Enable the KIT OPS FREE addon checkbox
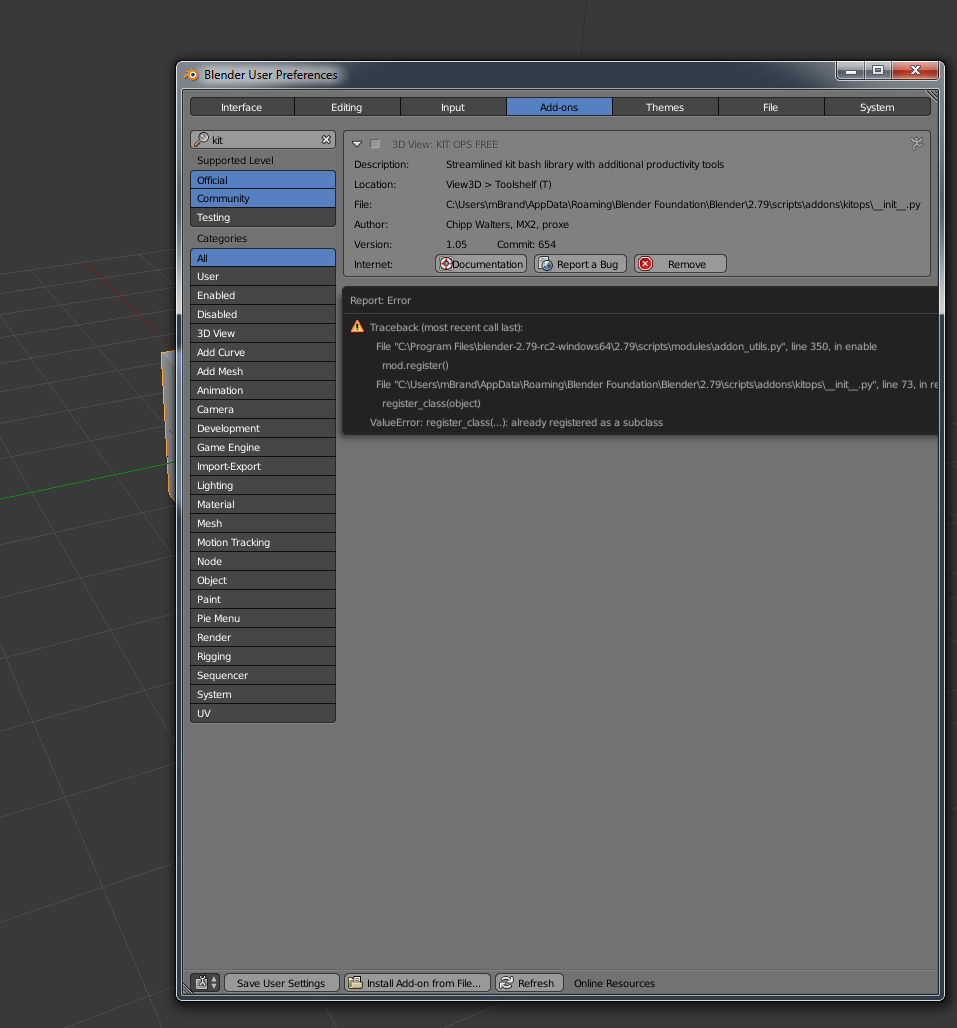 tap(375, 143)
